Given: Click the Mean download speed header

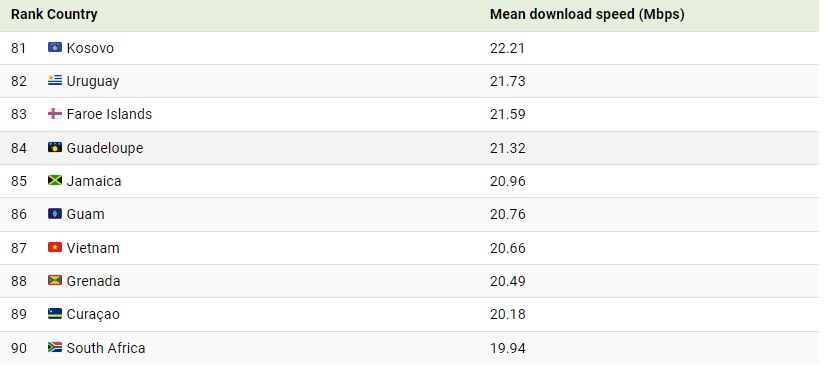Looking at the screenshot, I should coord(587,15).
